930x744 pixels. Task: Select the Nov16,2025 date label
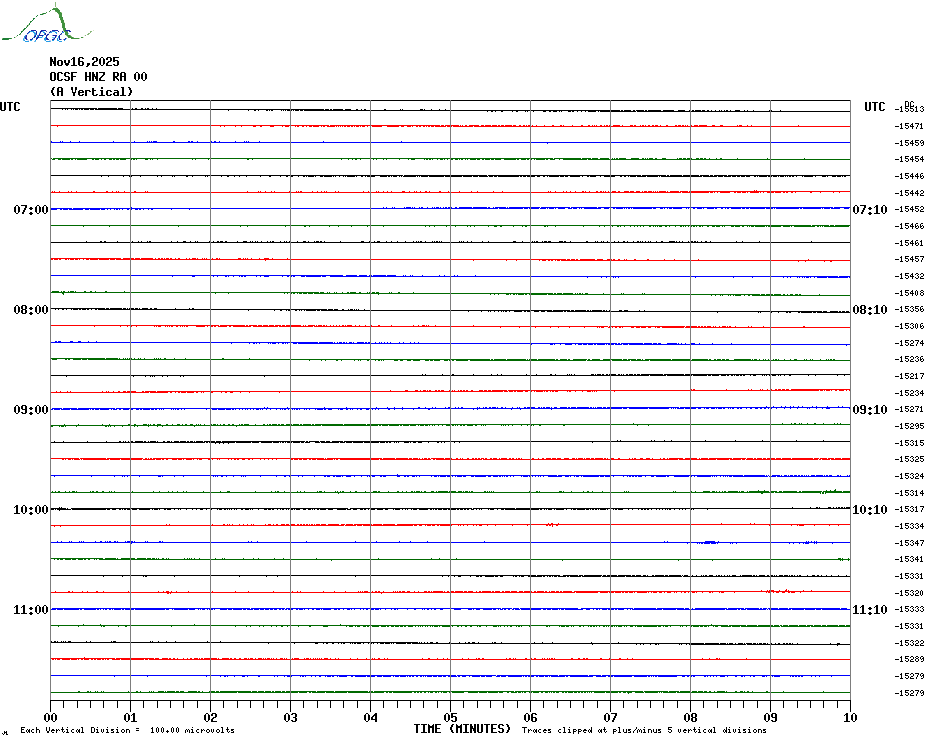point(84,62)
